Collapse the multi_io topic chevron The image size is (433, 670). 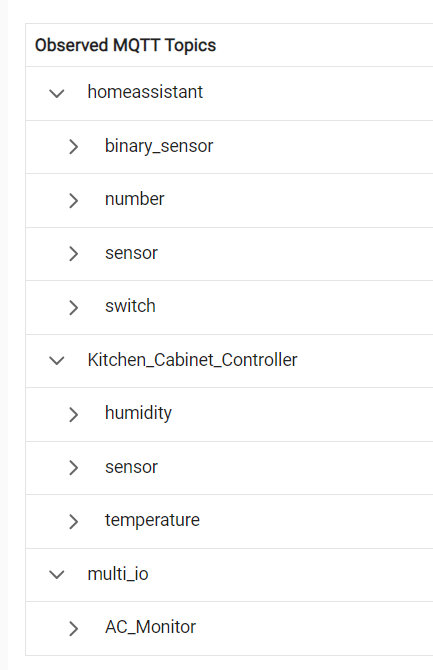[x=56, y=575]
